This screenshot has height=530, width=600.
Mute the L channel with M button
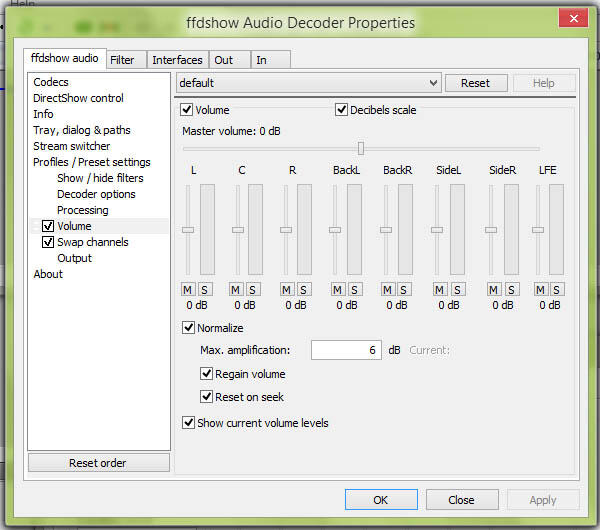(186, 289)
